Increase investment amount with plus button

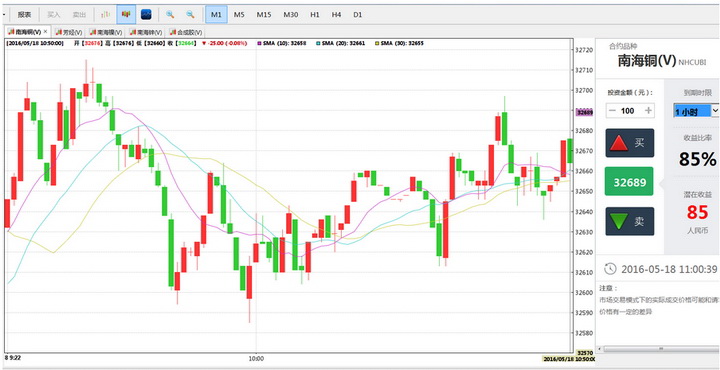point(648,111)
